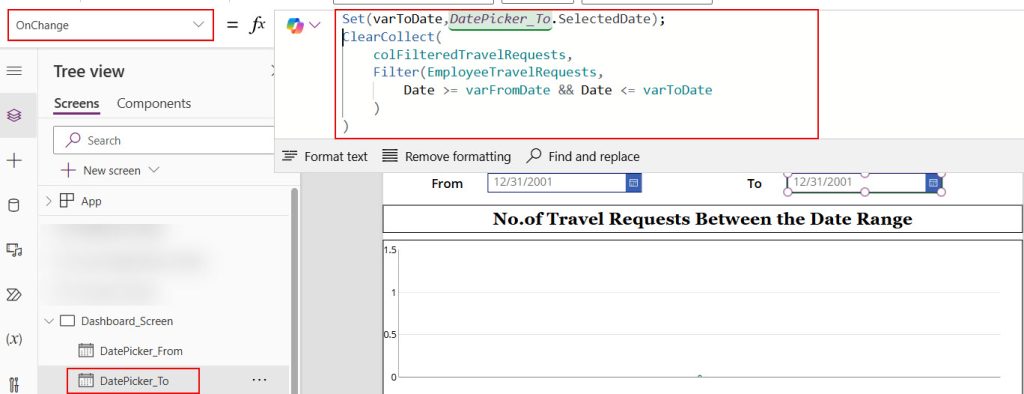Click the To label on canvas
1024x394 pixels.
[x=754, y=184]
